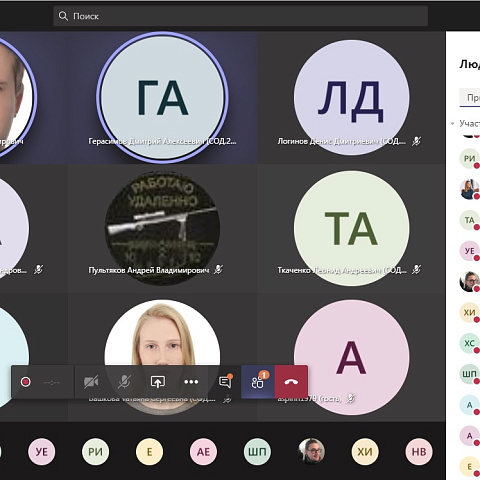
Task: Click the АЕ avatar in bottom strip
Action: (203, 452)
